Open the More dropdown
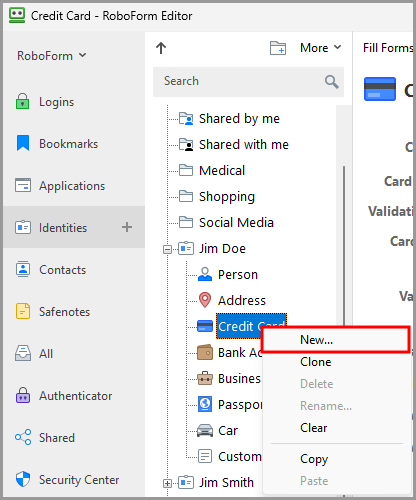The height and width of the screenshot is (500, 416). click(321, 48)
